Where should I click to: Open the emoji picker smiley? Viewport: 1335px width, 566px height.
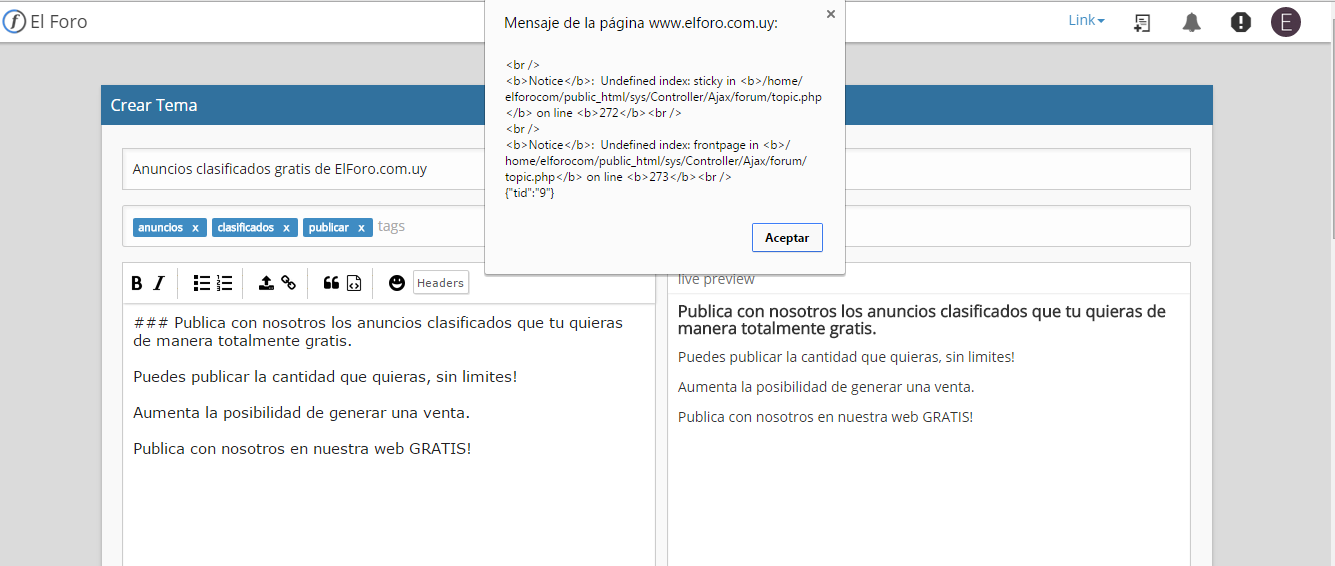point(397,283)
